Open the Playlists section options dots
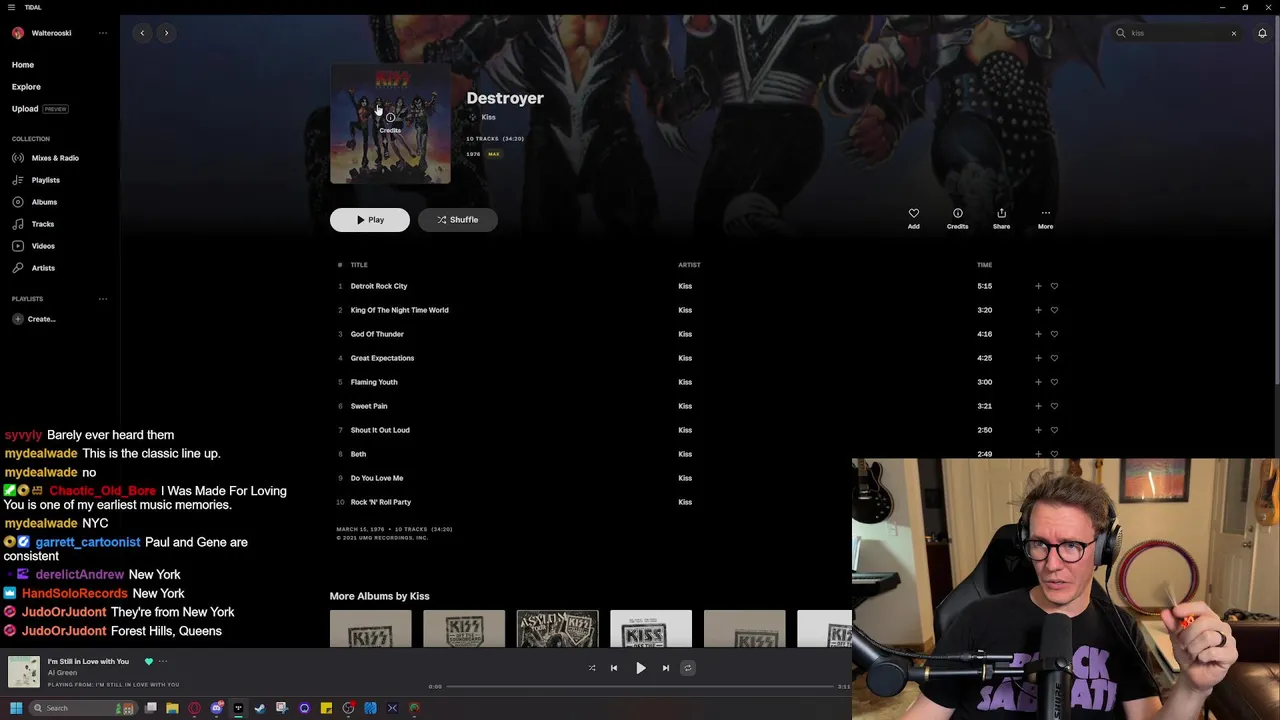This screenshot has height=720, width=1280. [x=102, y=299]
